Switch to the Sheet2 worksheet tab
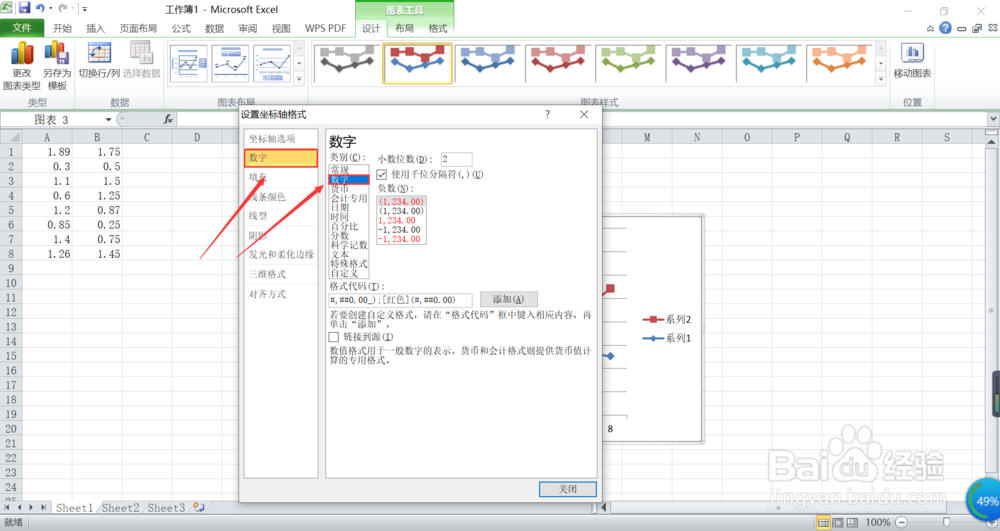 click(121, 508)
